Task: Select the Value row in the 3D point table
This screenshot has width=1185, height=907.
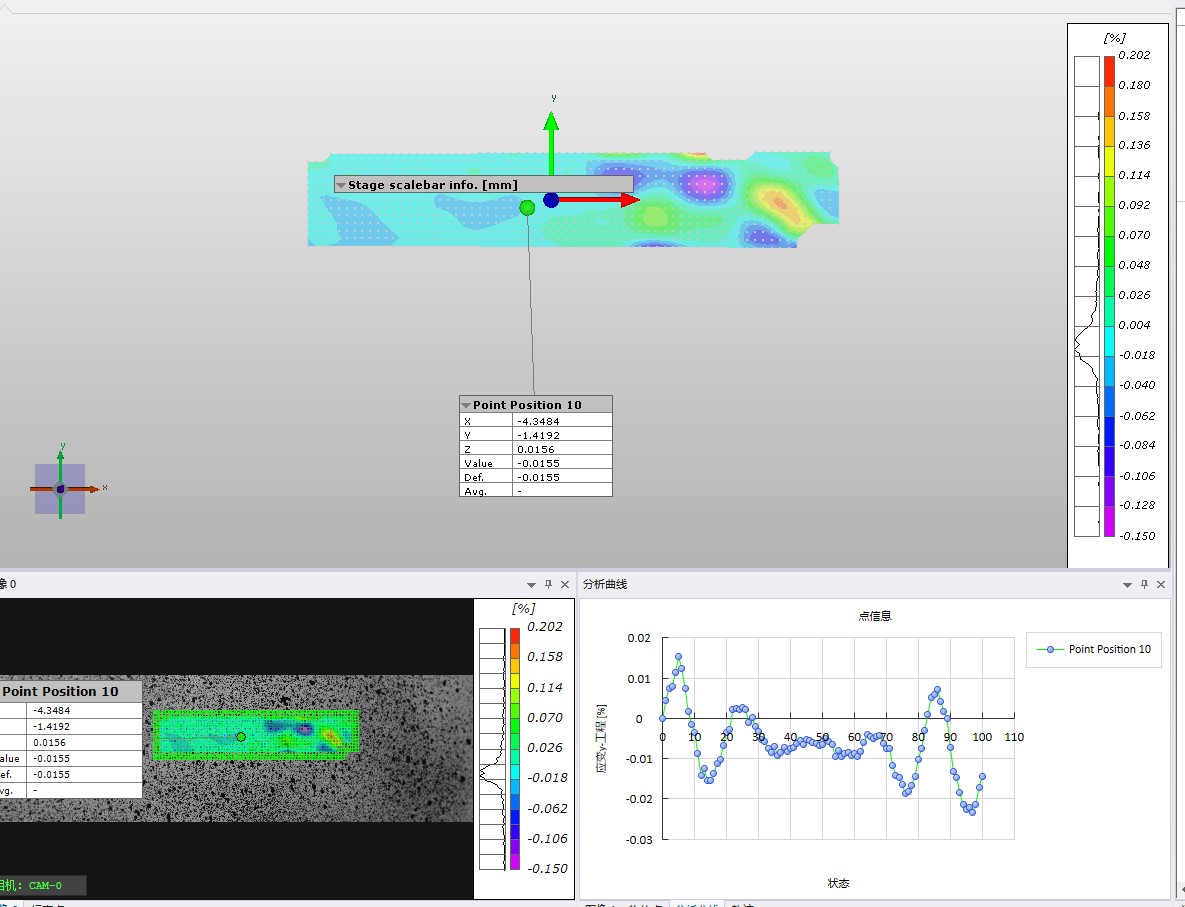Action: 536,463
